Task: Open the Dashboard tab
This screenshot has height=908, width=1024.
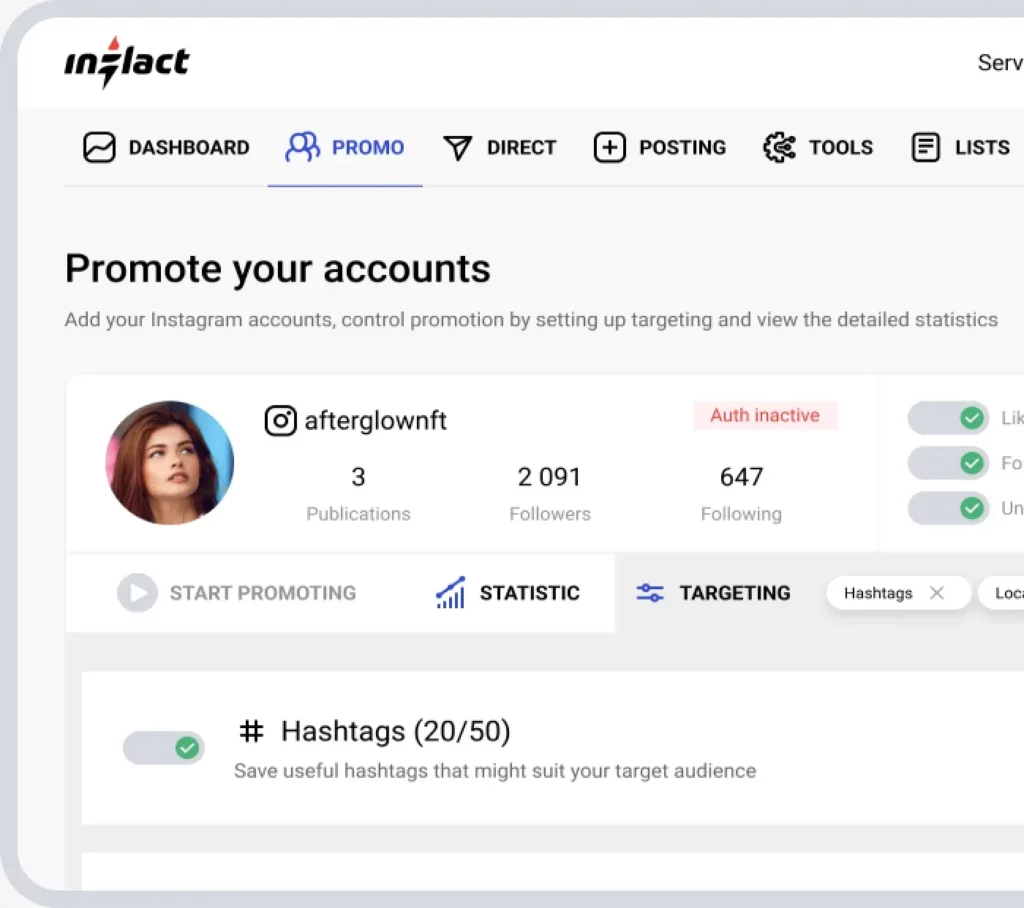Action: 165,147
